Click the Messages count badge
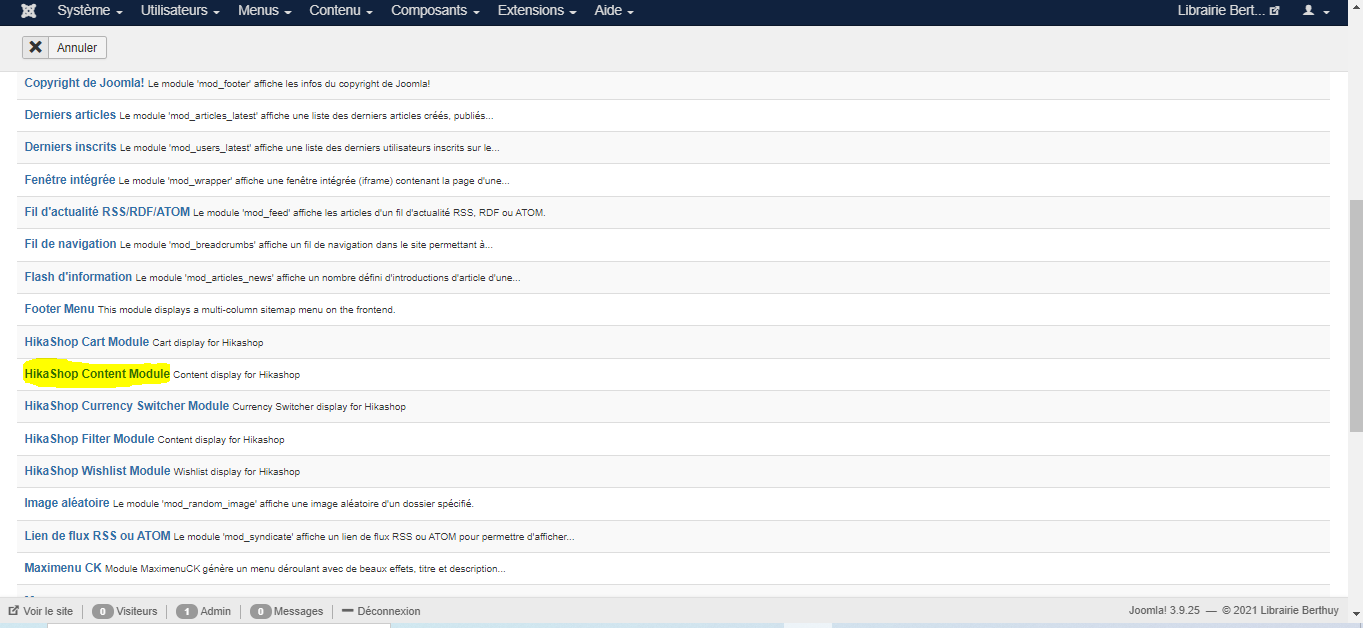Screen dimensions: 1363x628 coord(260,611)
